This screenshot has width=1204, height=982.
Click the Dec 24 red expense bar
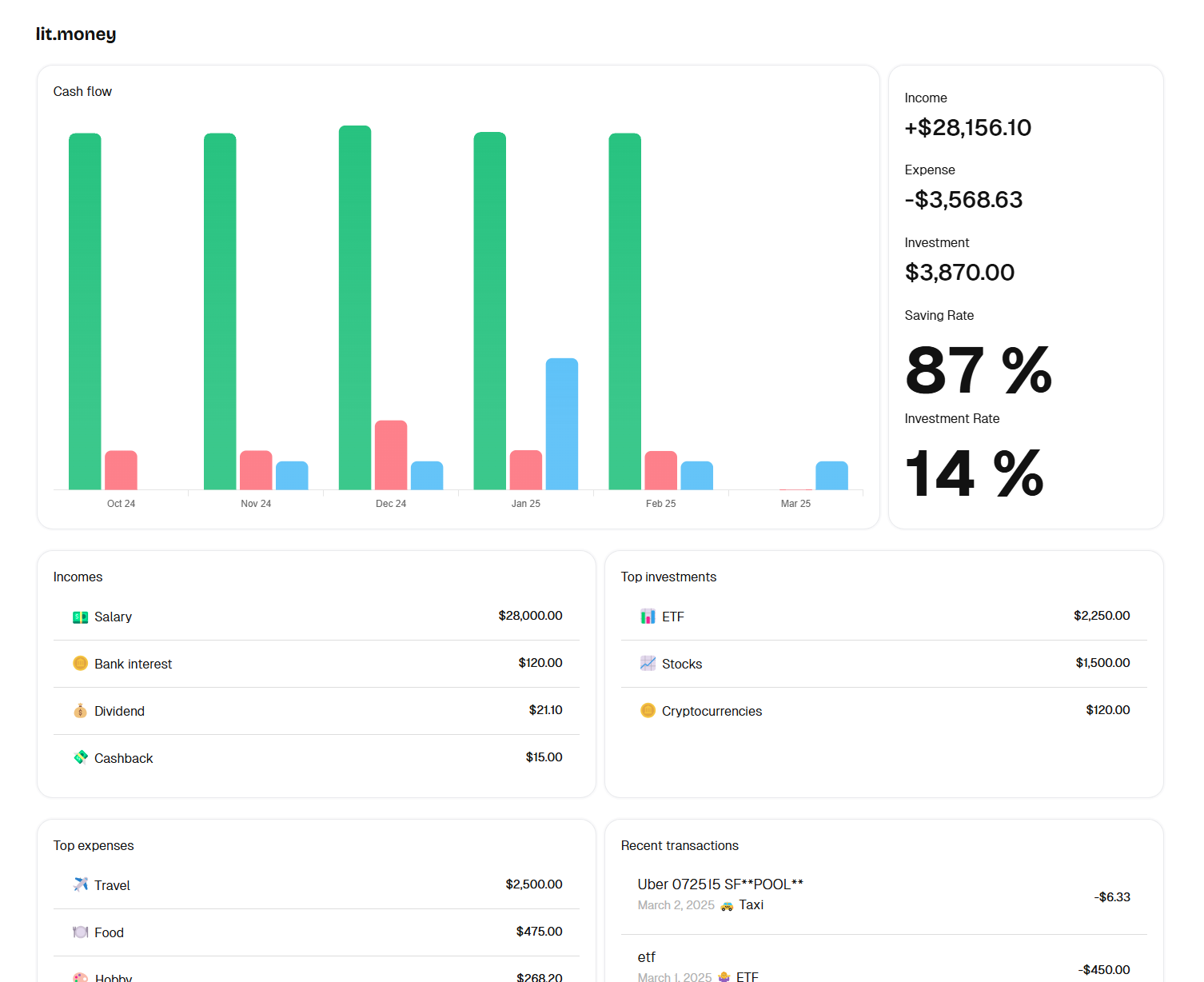[391, 455]
